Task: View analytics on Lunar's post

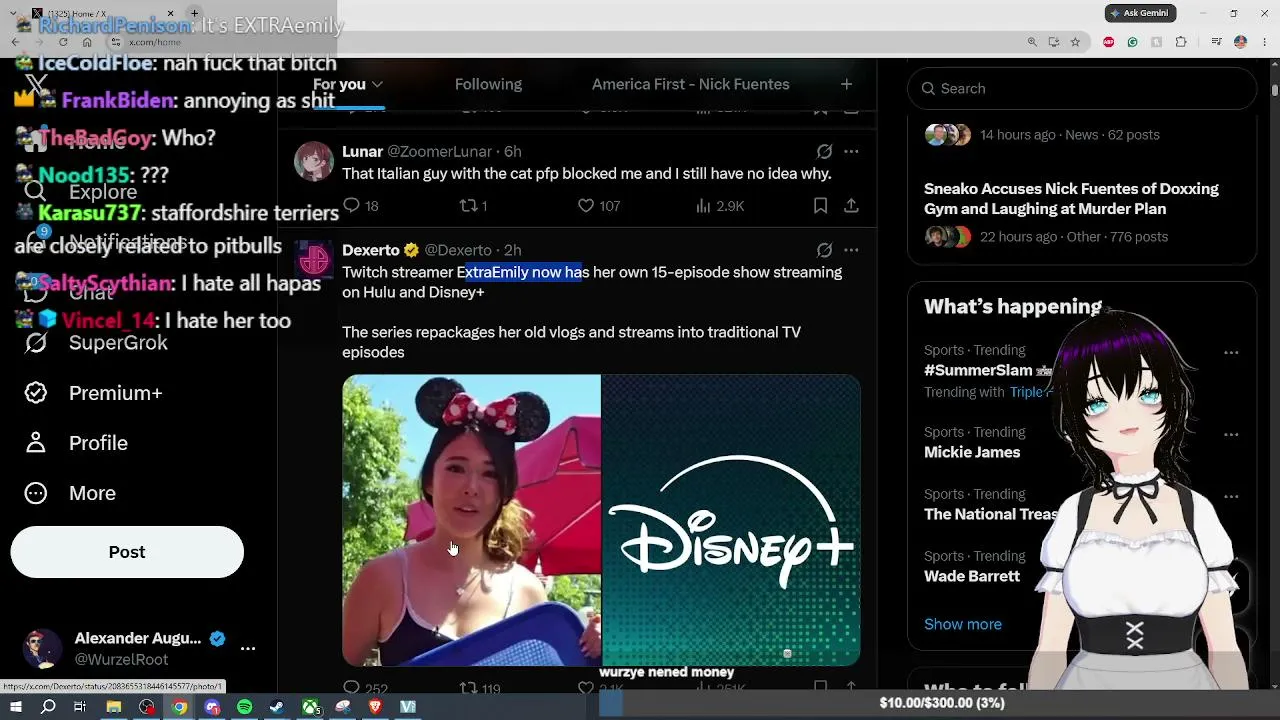Action: pyautogui.click(x=703, y=206)
